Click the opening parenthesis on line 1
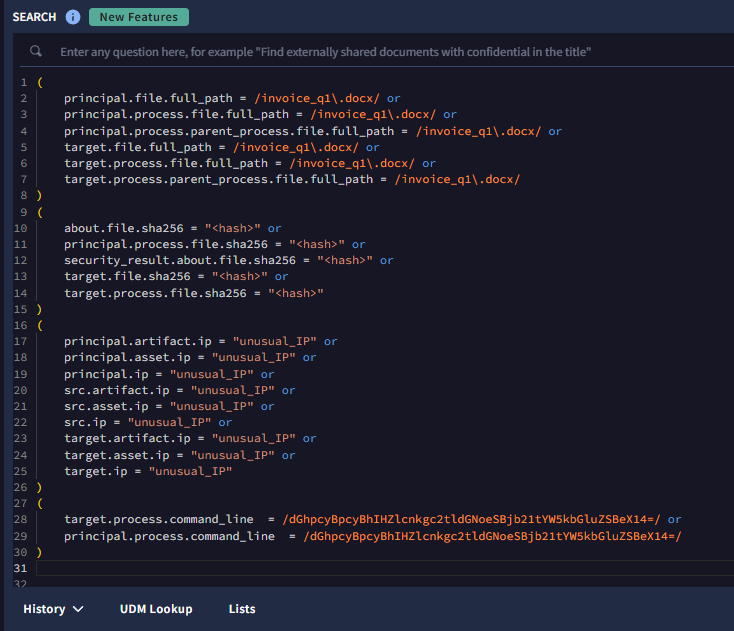The height and width of the screenshot is (631, 734). (x=39, y=82)
